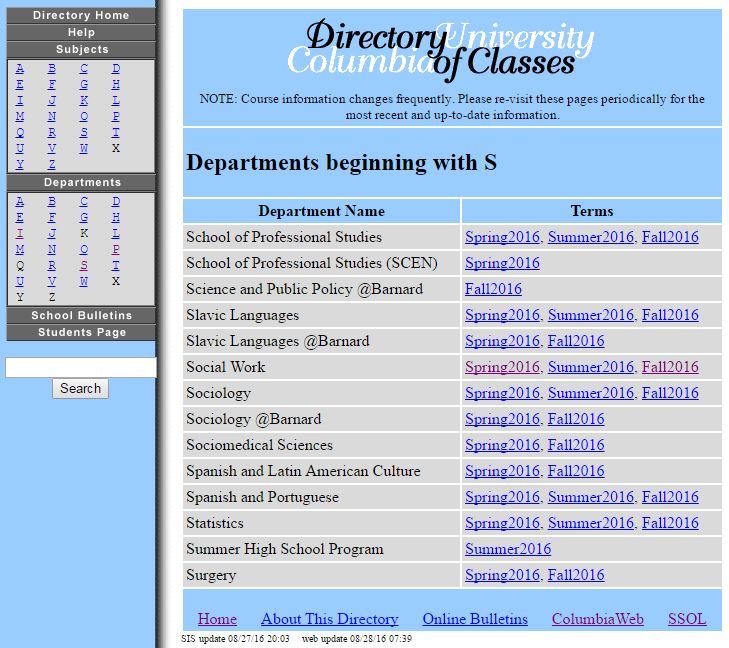Open the SSOL footer link
729x648 pixels.
(687, 619)
